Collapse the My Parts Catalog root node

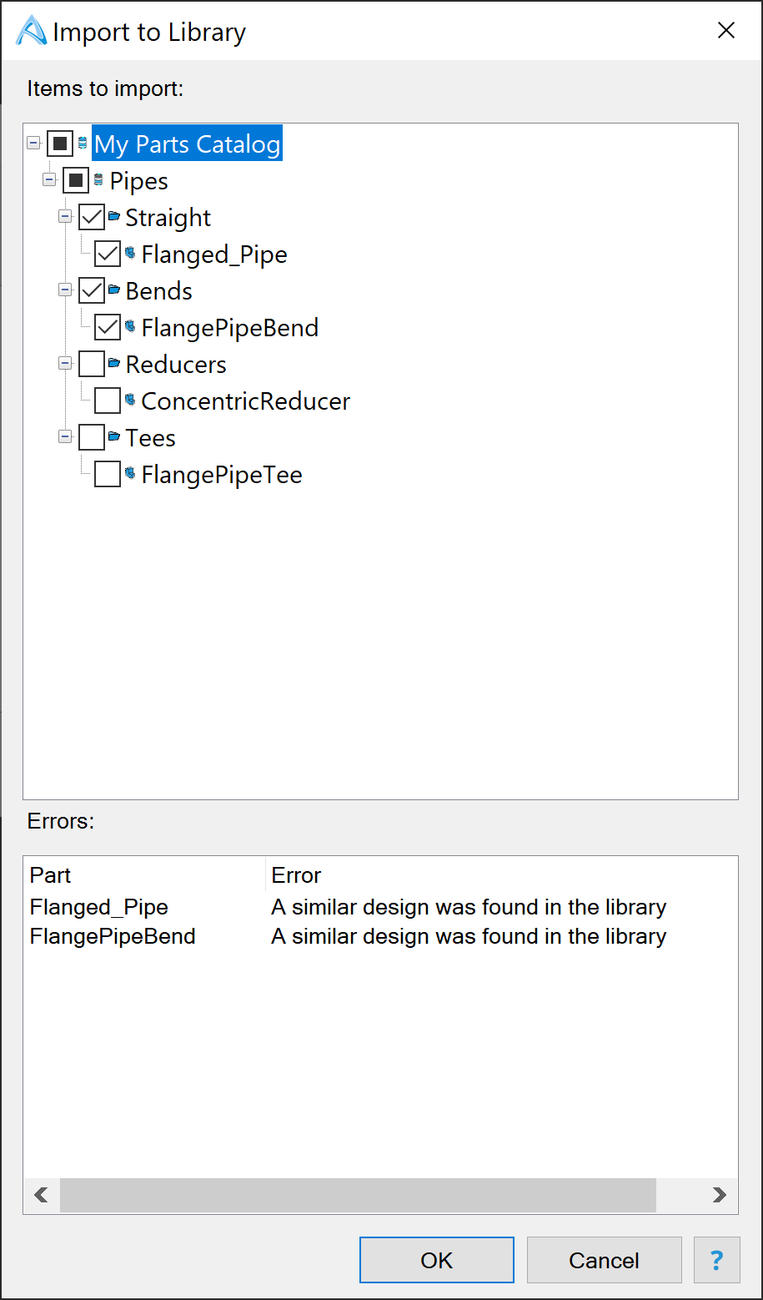tap(33, 144)
